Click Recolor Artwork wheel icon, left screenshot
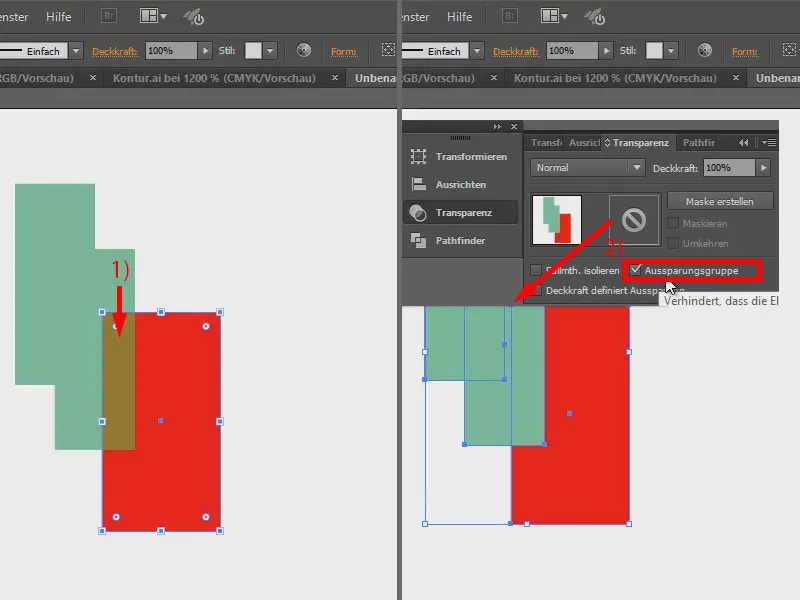Screen dimensions: 800x600 (304, 50)
